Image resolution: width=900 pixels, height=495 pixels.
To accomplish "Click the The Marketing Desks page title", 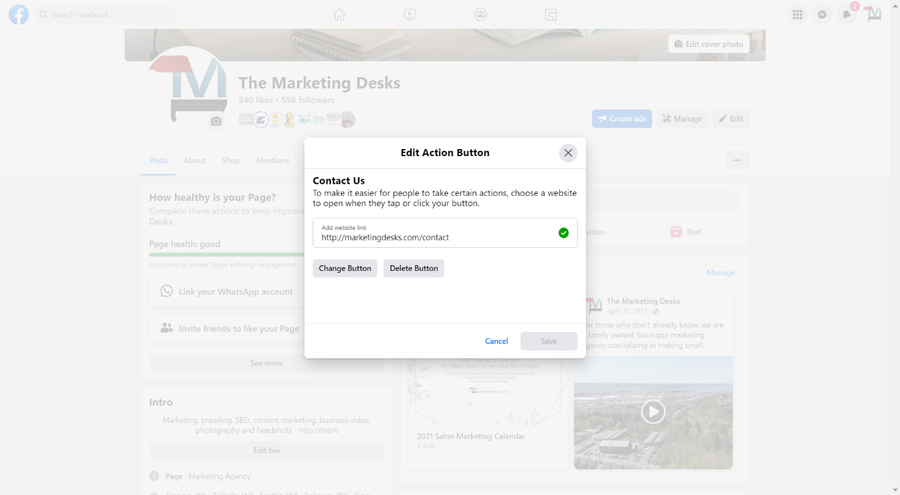I will 319,83.
